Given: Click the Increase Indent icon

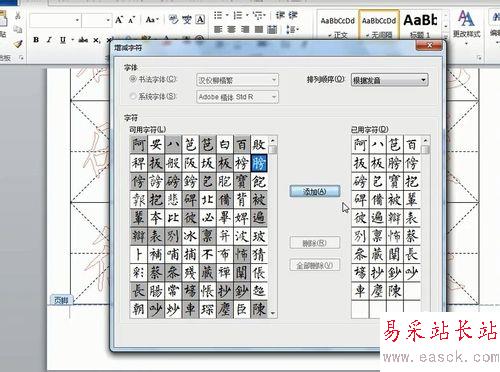Looking at the screenshot, I should (x=293, y=15).
